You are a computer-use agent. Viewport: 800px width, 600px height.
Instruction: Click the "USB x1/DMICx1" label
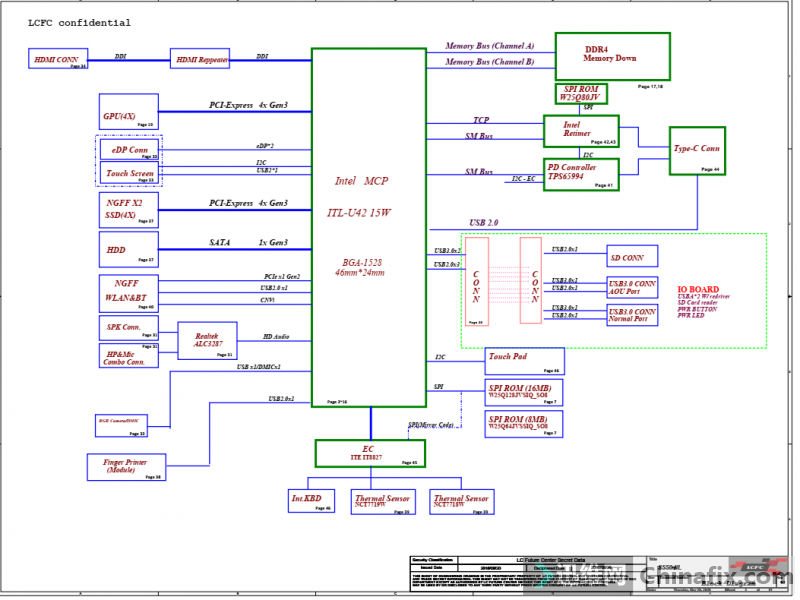(x=259, y=367)
